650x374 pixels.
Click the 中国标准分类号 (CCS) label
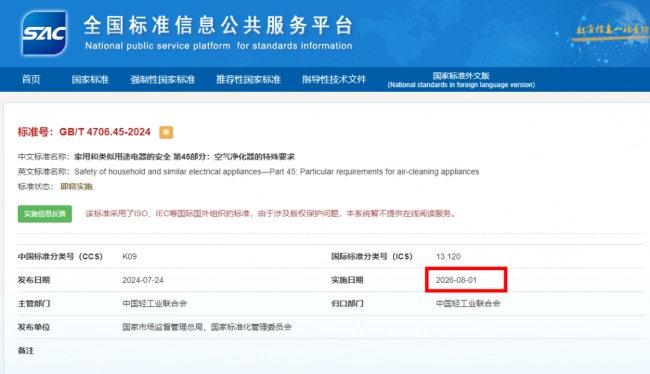click(60, 257)
